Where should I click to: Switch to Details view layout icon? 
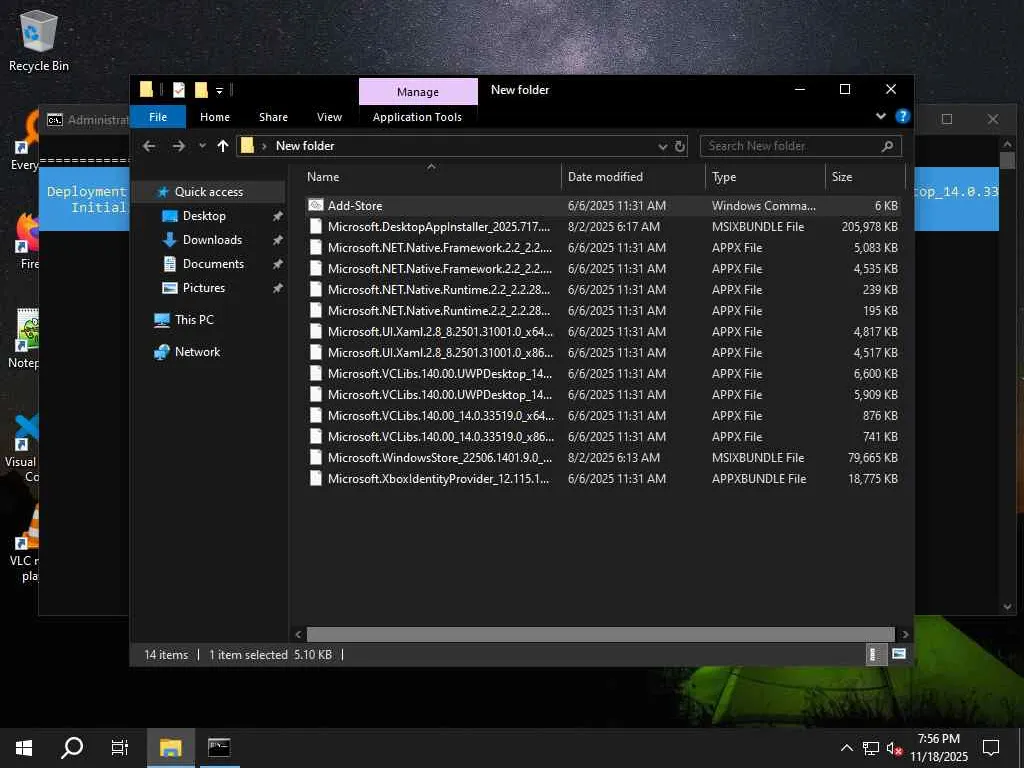tap(875, 654)
